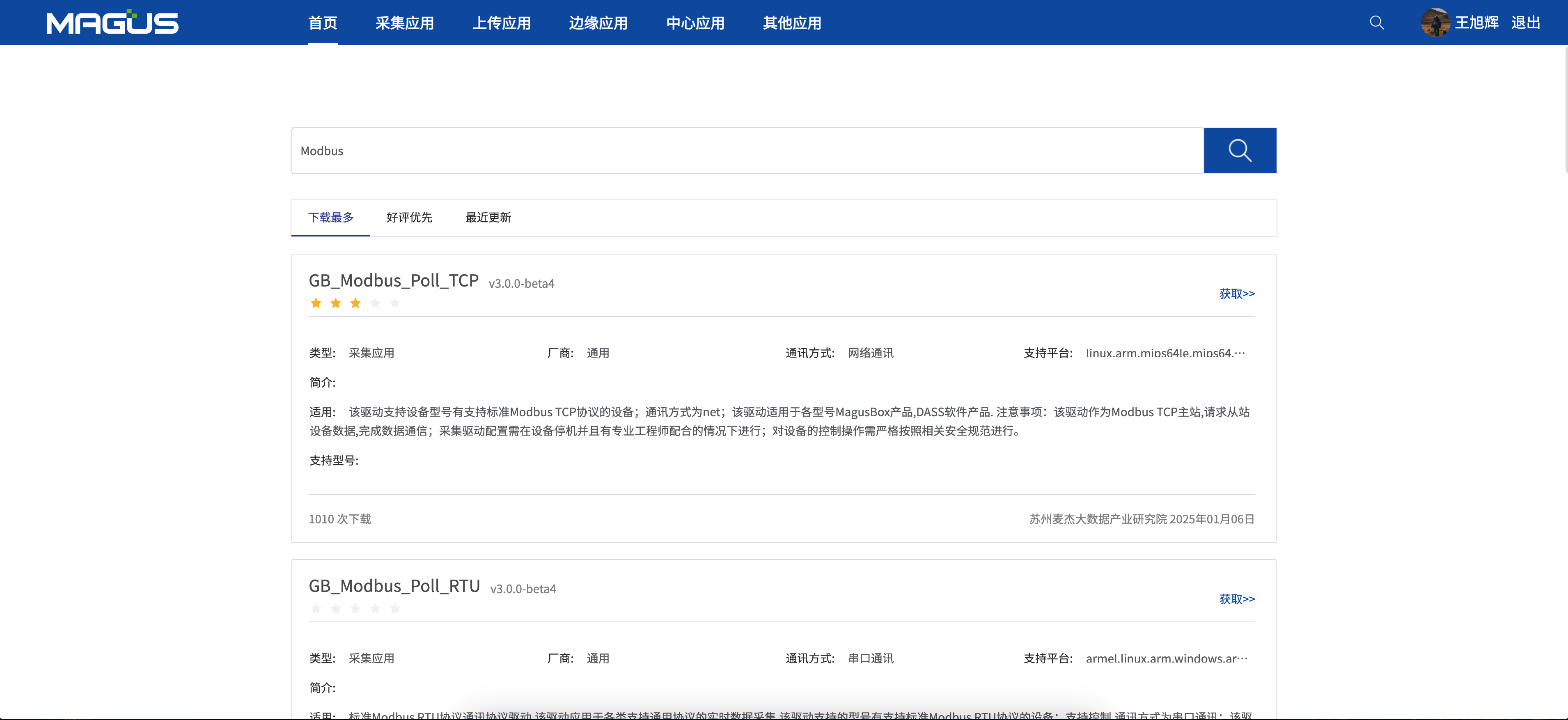Image resolution: width=1568 pixels, height=720 pixels.
Task: Click 支持型号: label in Poll_TCP card
Action: click(334, 461)
